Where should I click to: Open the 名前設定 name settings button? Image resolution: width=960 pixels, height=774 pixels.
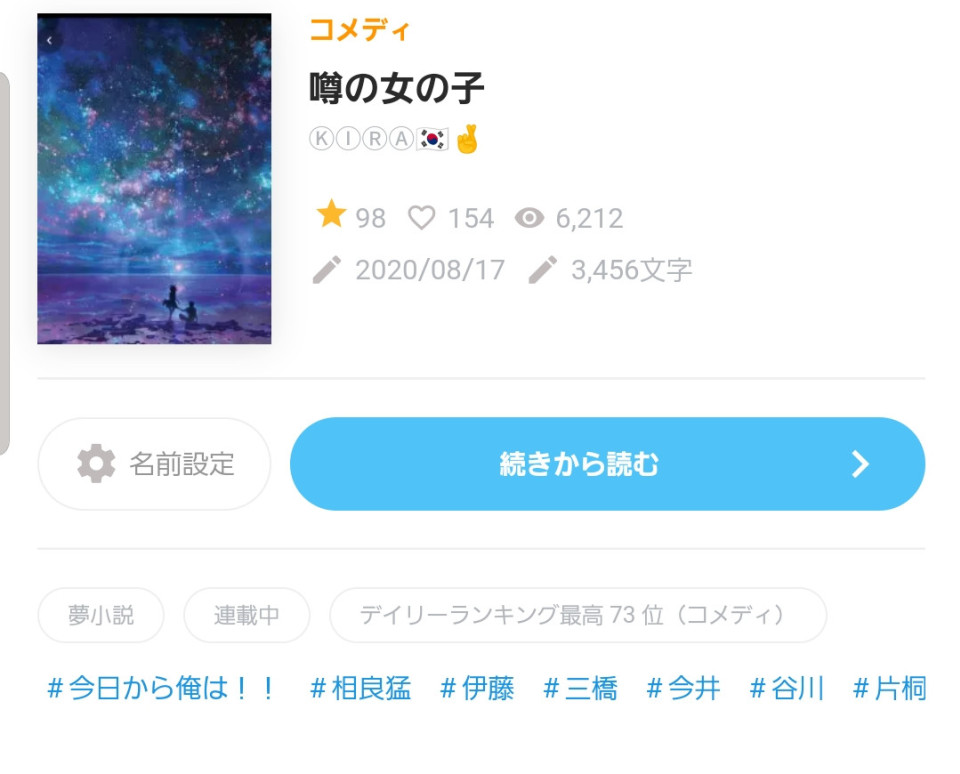[154, 464]
